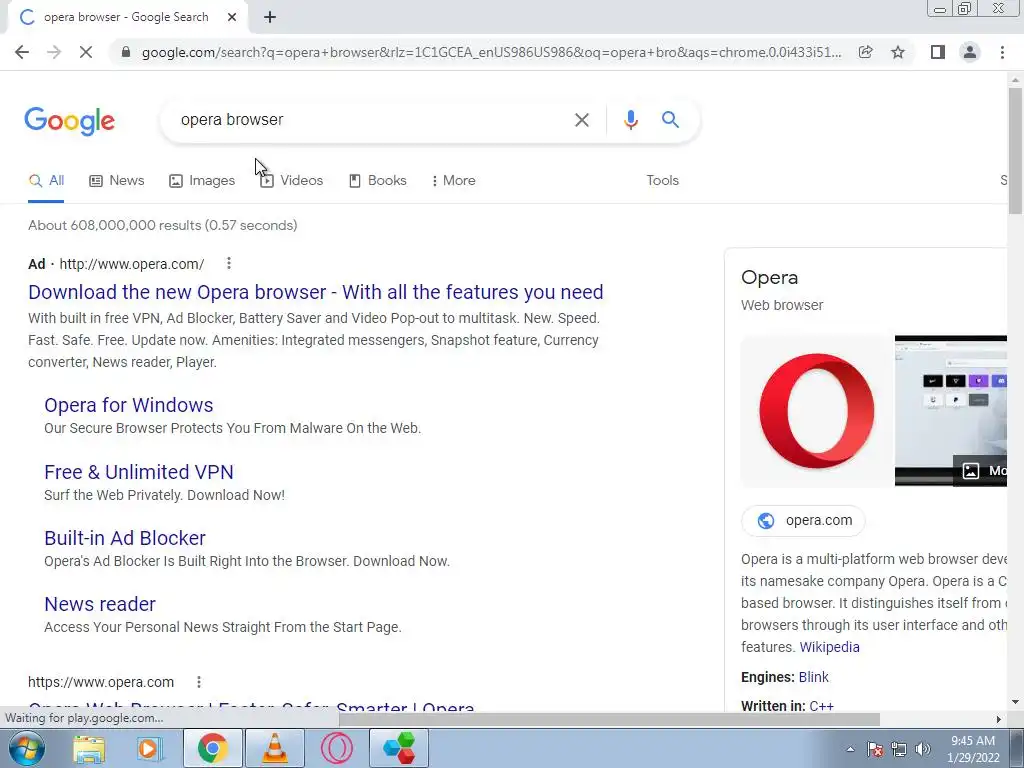Screen dimensions: 1024x768
Task: Click the Google search magnifier button
Action: (x=670, y=120)
